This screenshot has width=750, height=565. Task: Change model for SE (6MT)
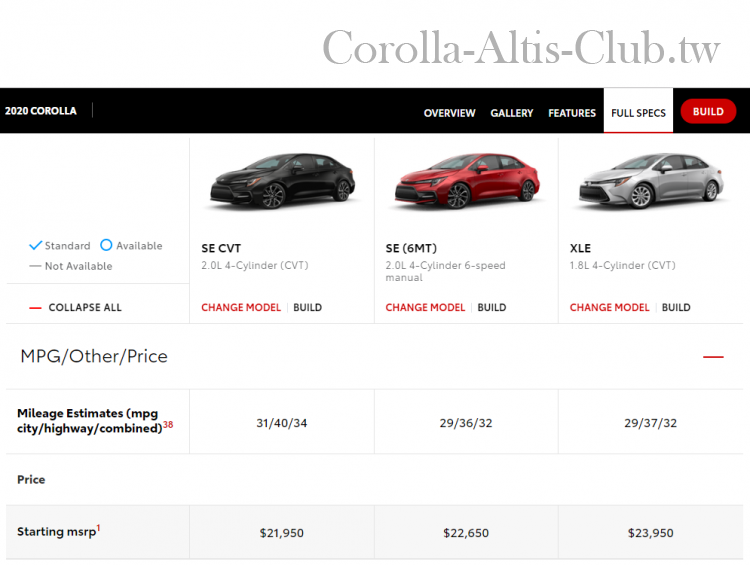click(x=425, y=308)
